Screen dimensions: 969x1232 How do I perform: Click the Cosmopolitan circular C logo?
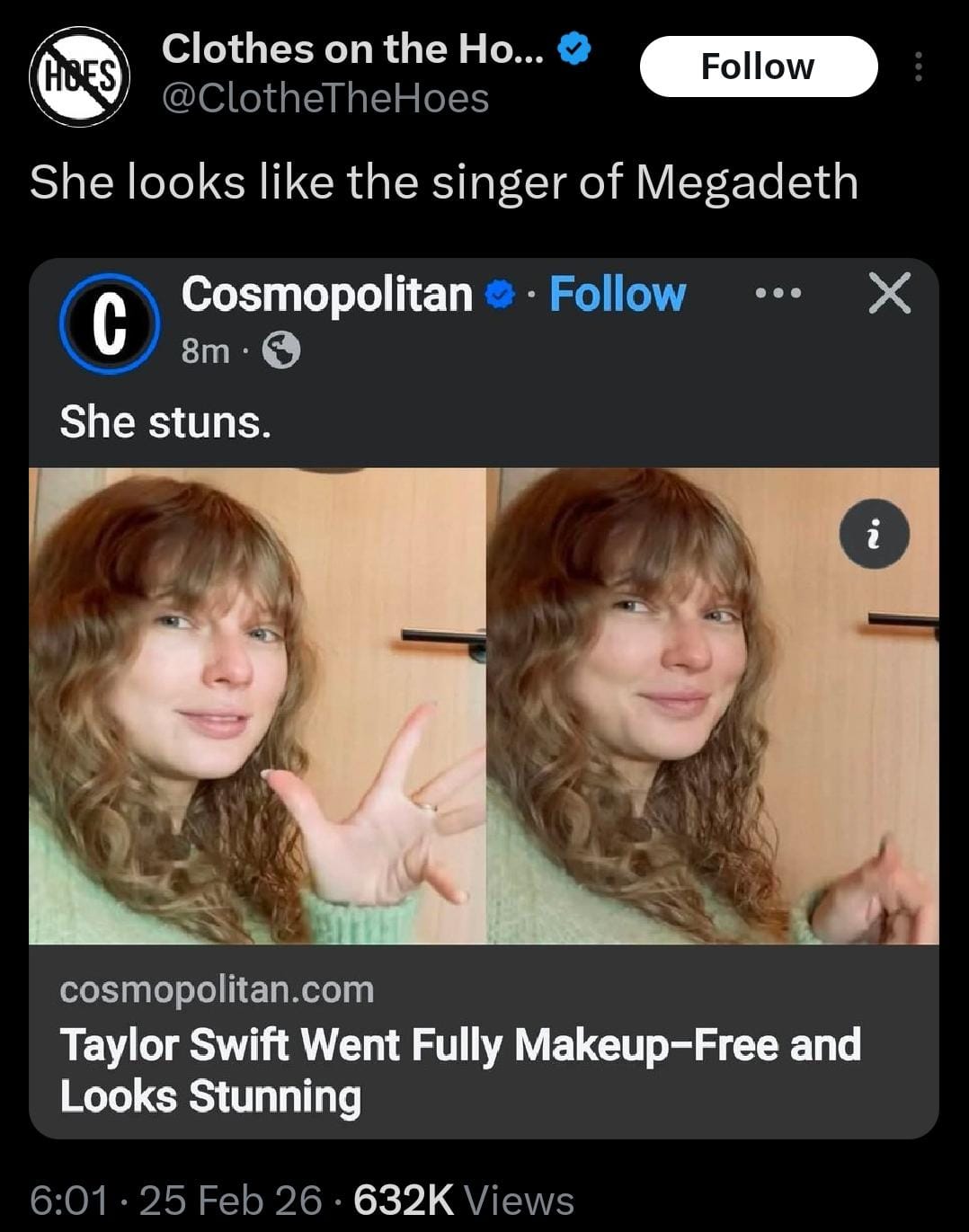tap(110, 324)
